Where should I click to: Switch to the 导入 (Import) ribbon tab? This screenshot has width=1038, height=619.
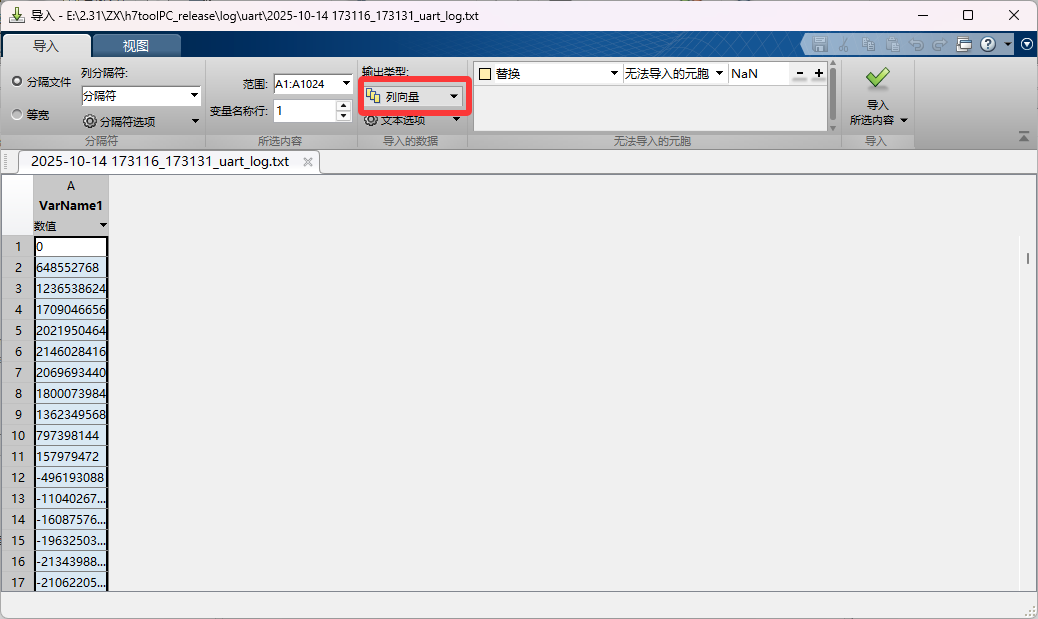pyautogui.click(x=46, y=46)
